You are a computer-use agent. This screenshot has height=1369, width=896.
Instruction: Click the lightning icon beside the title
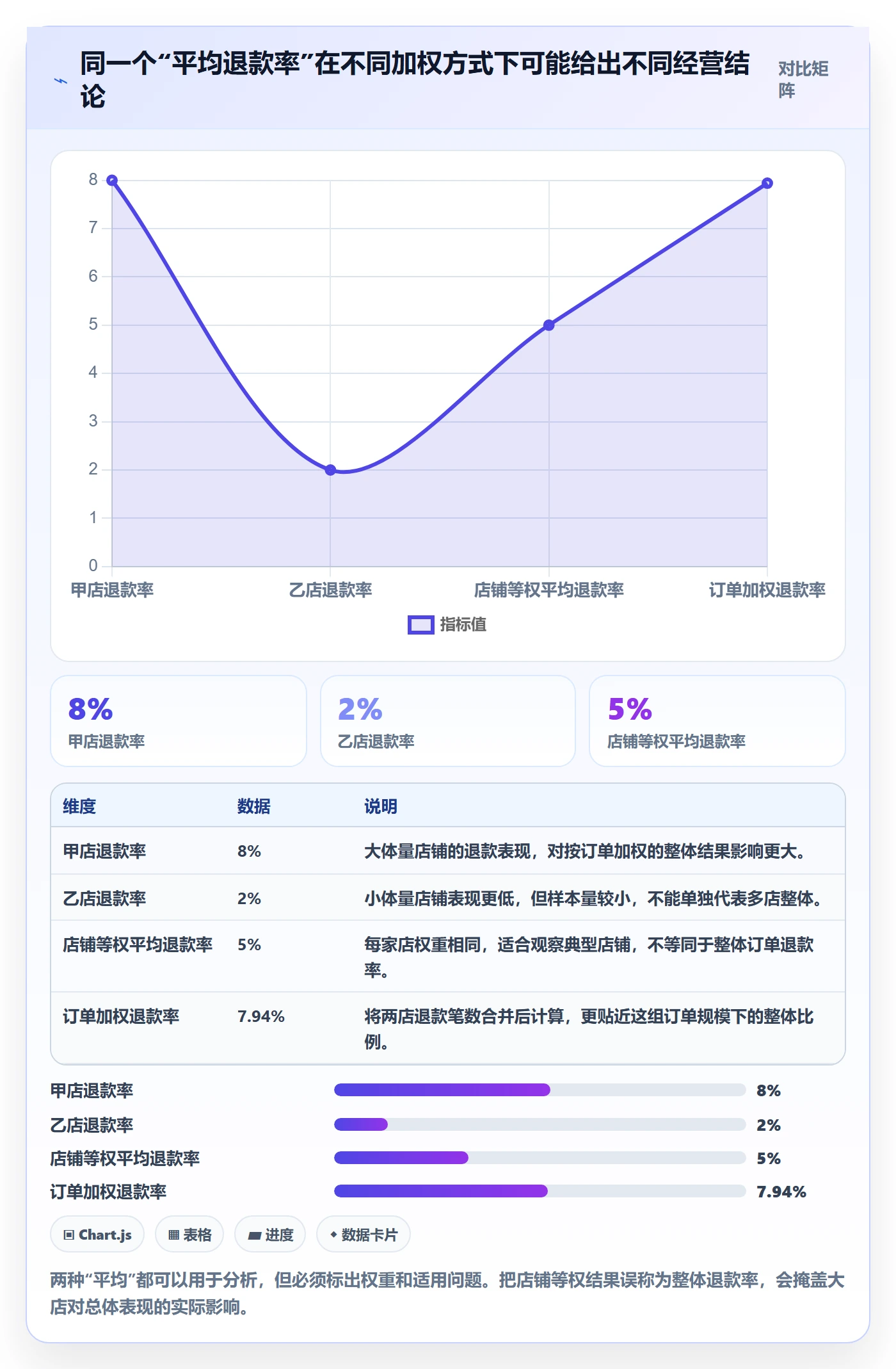(x=60, y=81)
